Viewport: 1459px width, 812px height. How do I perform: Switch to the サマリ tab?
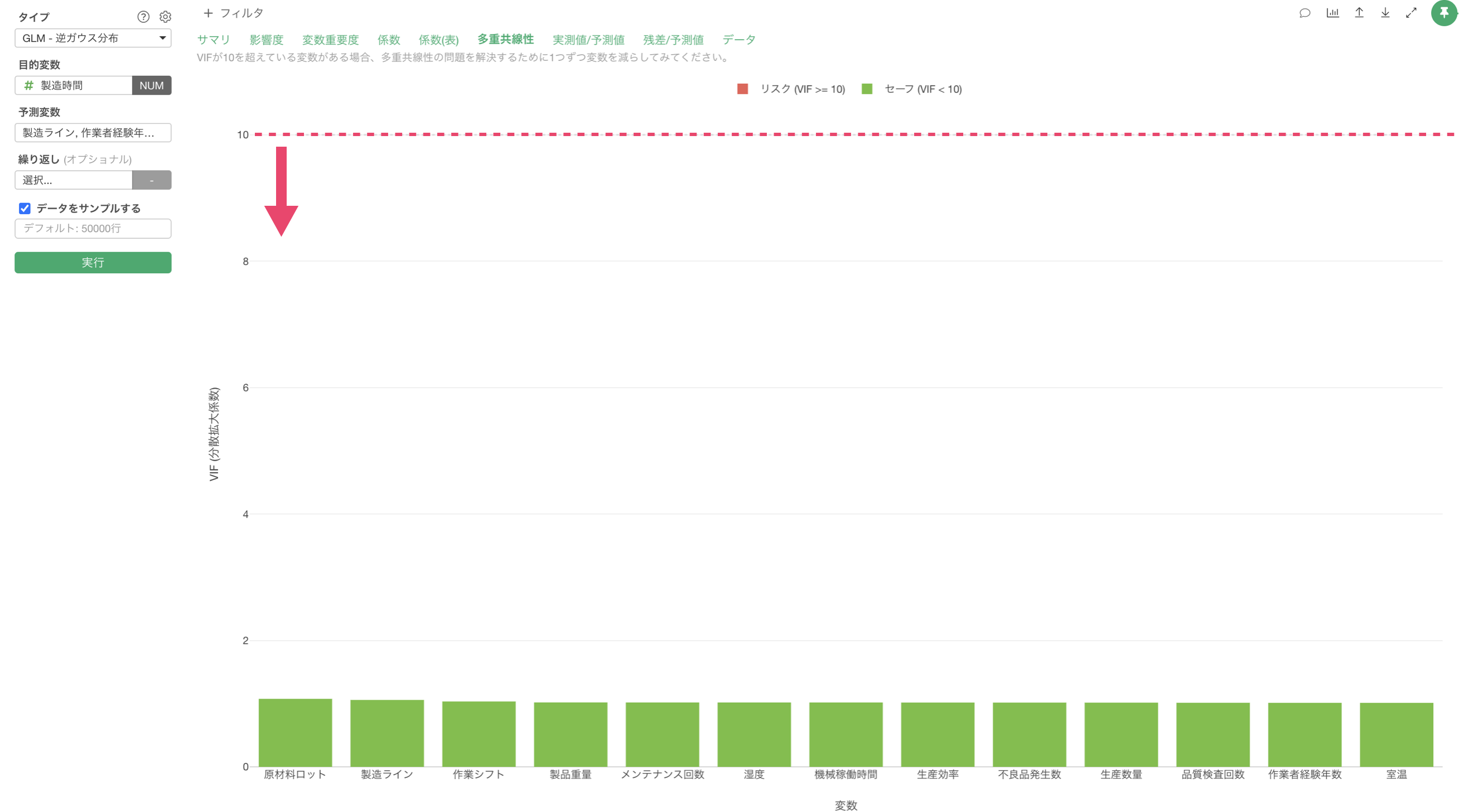(x=214, y=40)
